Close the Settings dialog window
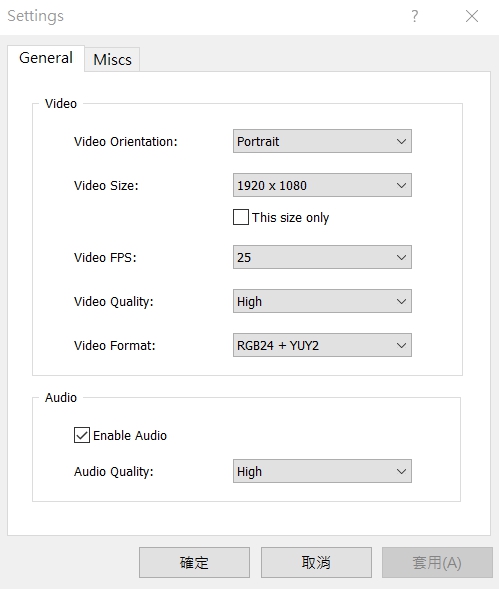The height and width of the screenshot is (589, 499). 472,16
